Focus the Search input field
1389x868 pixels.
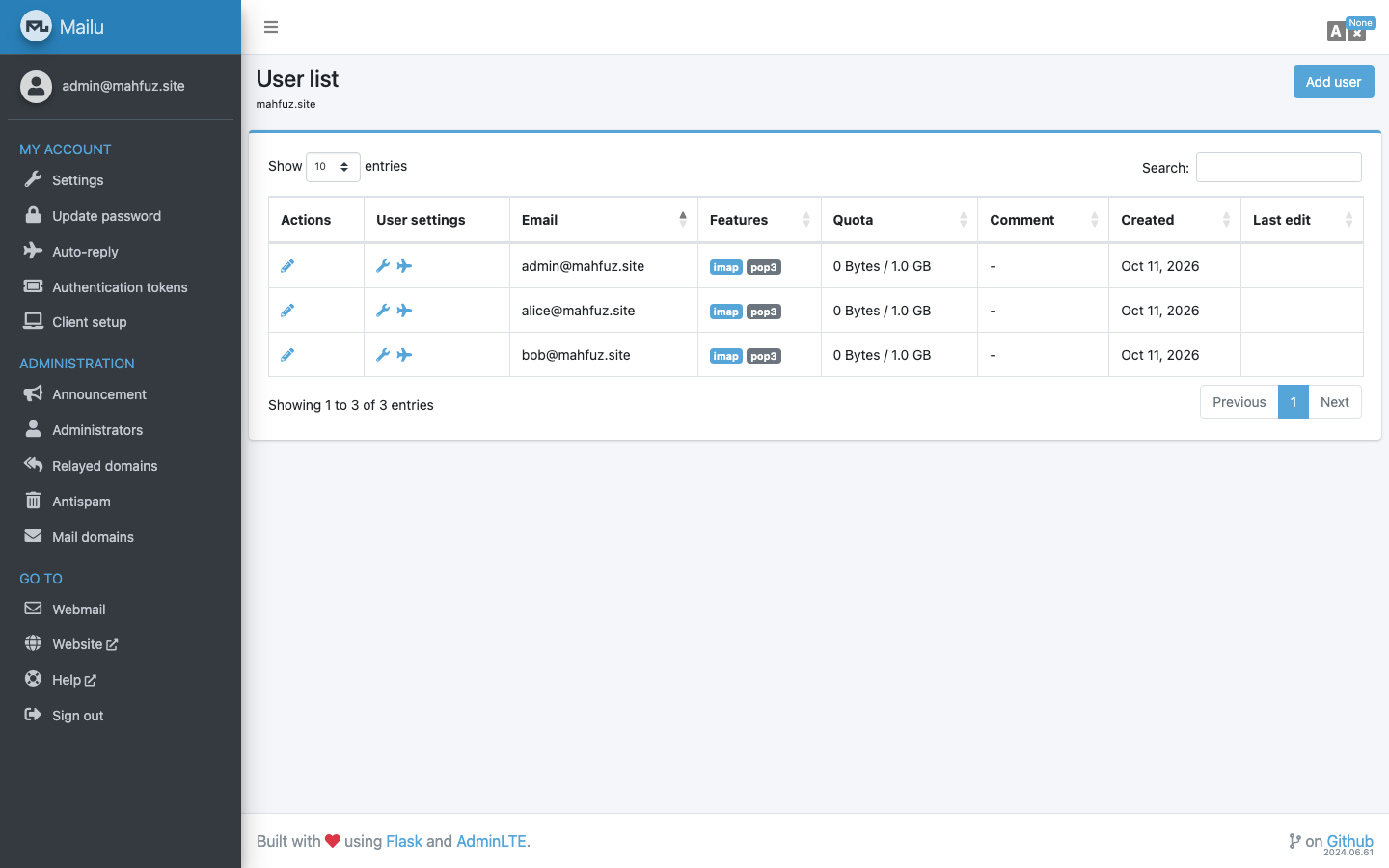click(1279, 167)
